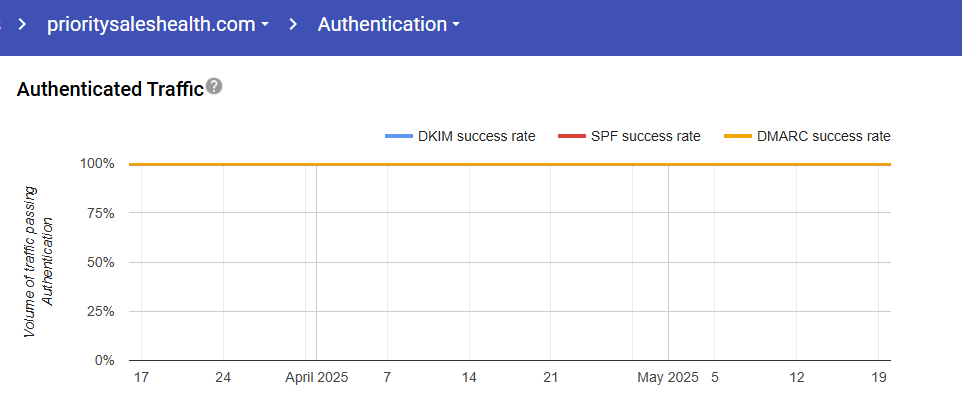
Task: Click the help icon beside Authenticated Traffic
Action: point(214,88)
